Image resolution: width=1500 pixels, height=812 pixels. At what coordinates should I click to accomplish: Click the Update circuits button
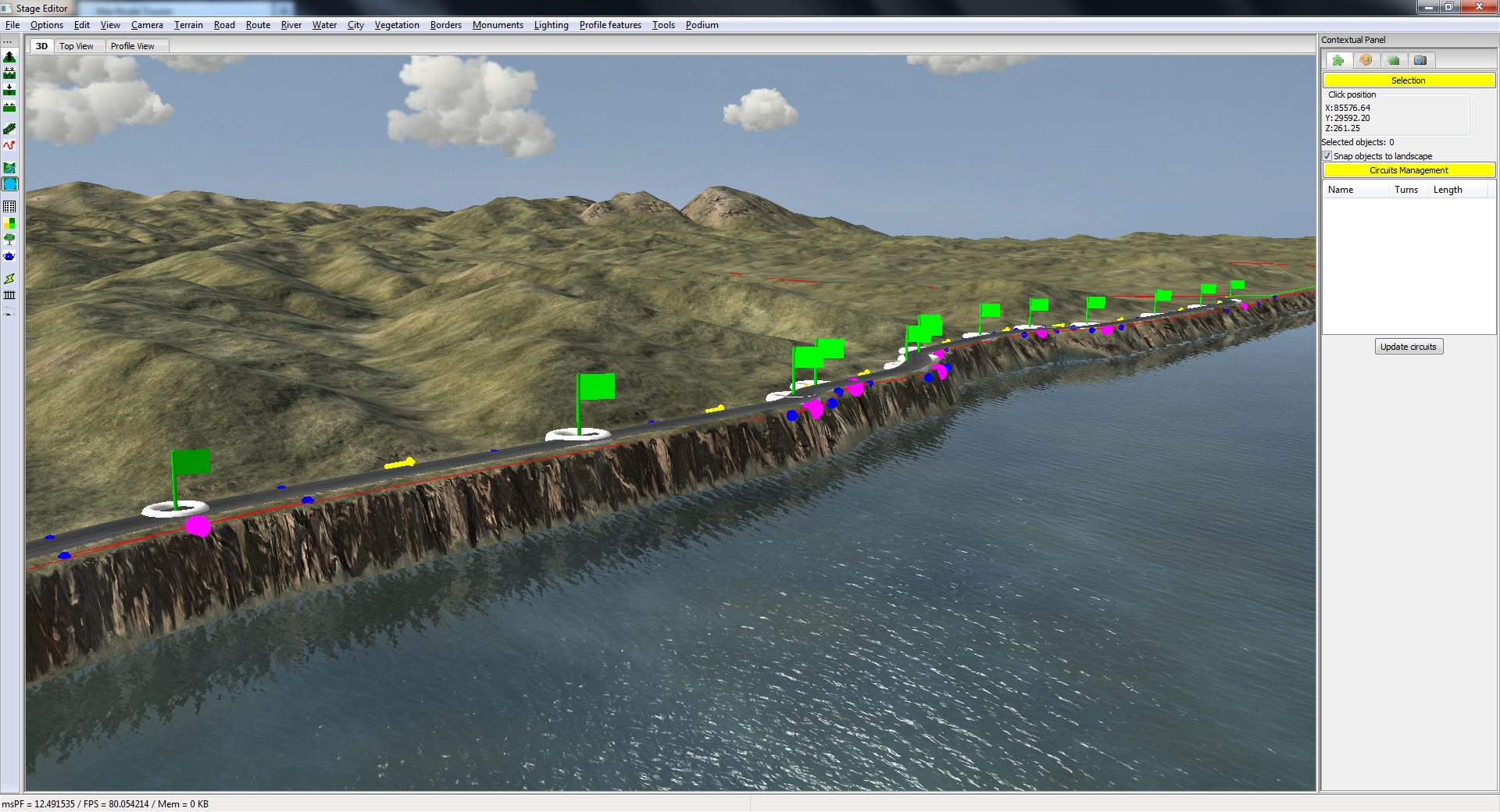(x=1408, y=347)
